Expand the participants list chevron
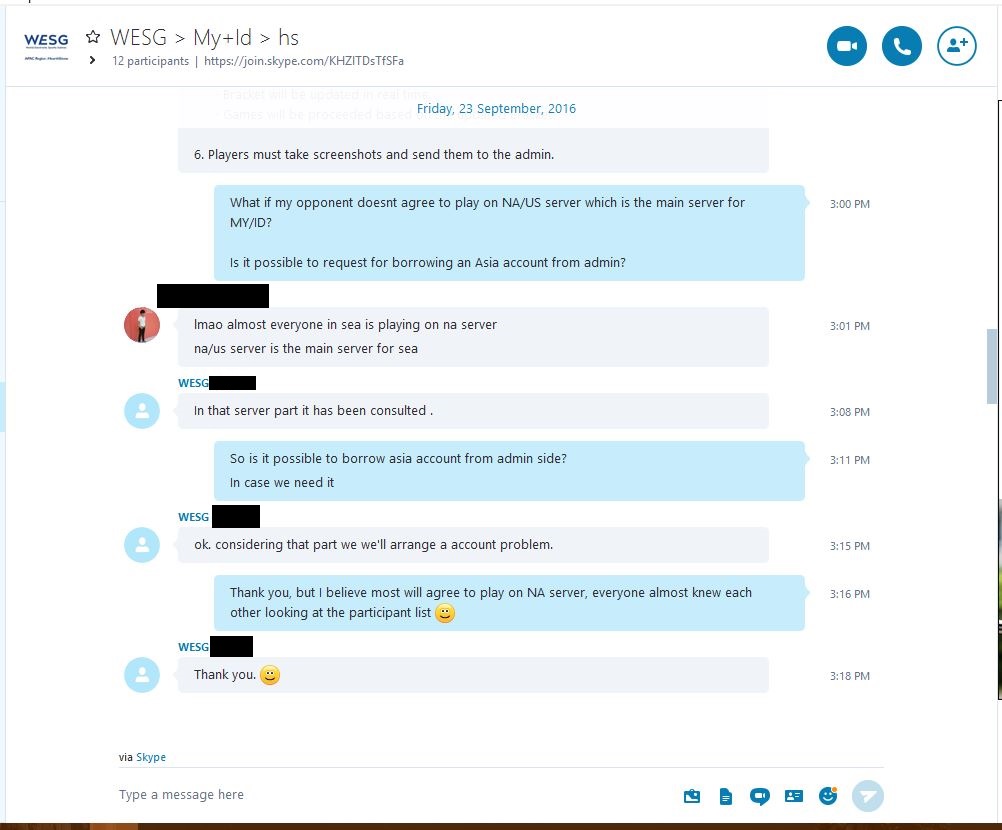 point(93,60)
